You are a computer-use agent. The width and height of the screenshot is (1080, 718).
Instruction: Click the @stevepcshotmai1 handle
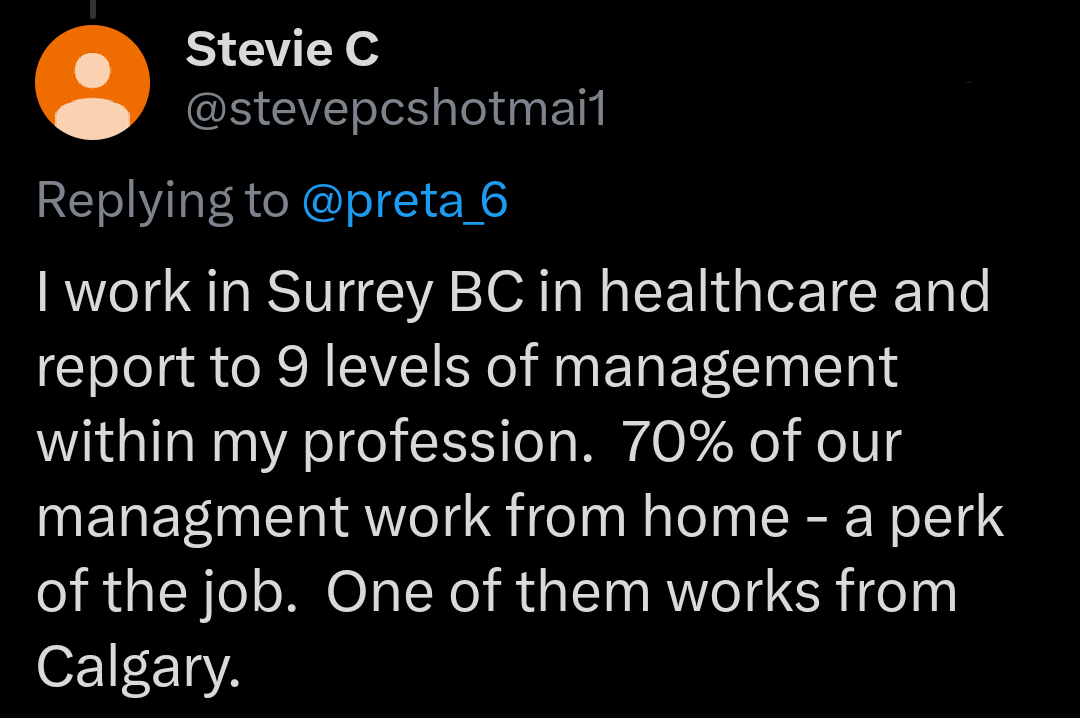coord(396,111)
